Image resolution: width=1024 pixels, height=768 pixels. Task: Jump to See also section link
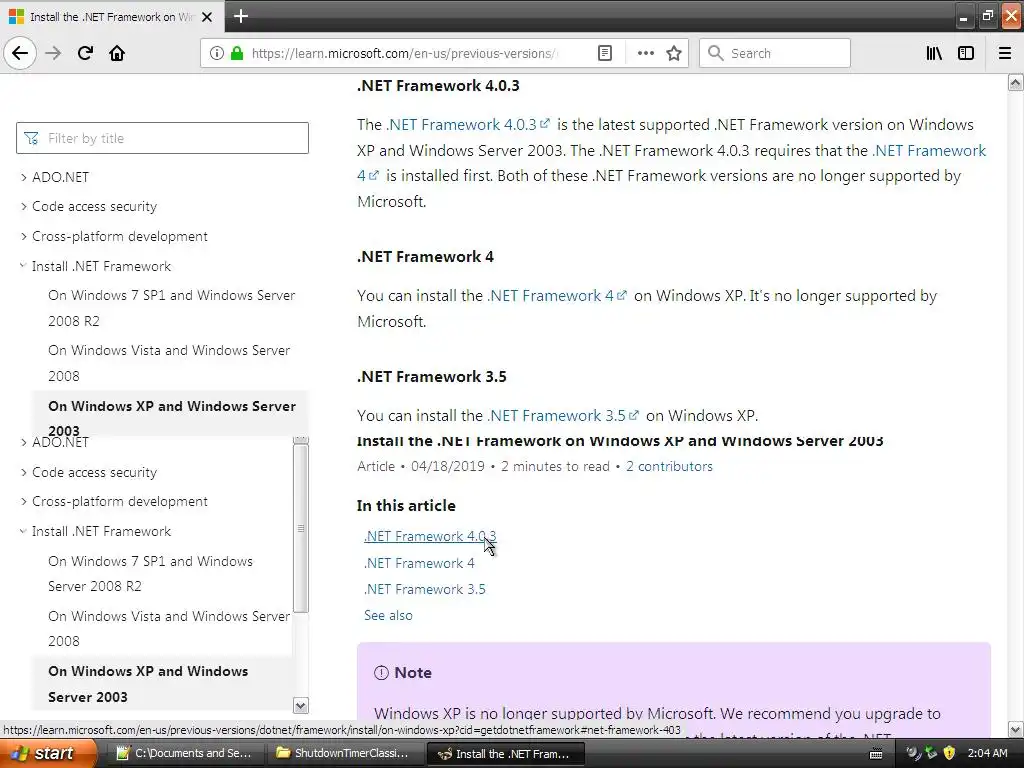tap(388, 615)
